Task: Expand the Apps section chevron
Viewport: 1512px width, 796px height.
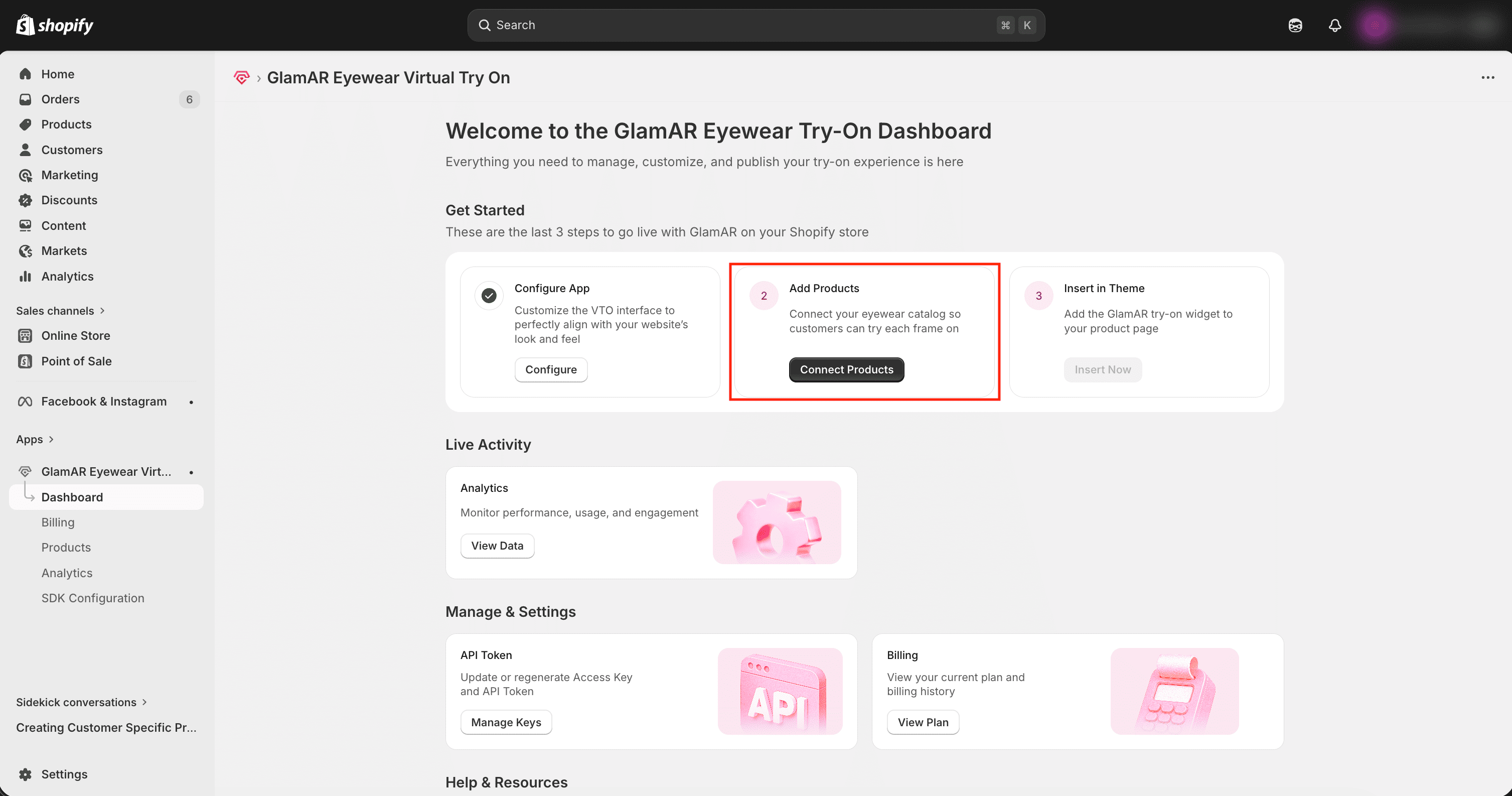Action: point(51,439)
